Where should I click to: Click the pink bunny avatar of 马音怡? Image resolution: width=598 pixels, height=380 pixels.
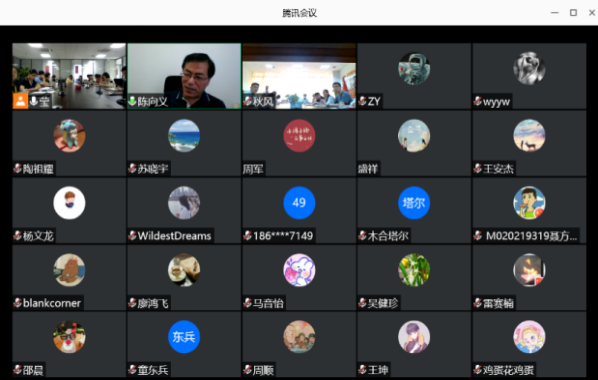coord(299,270)
